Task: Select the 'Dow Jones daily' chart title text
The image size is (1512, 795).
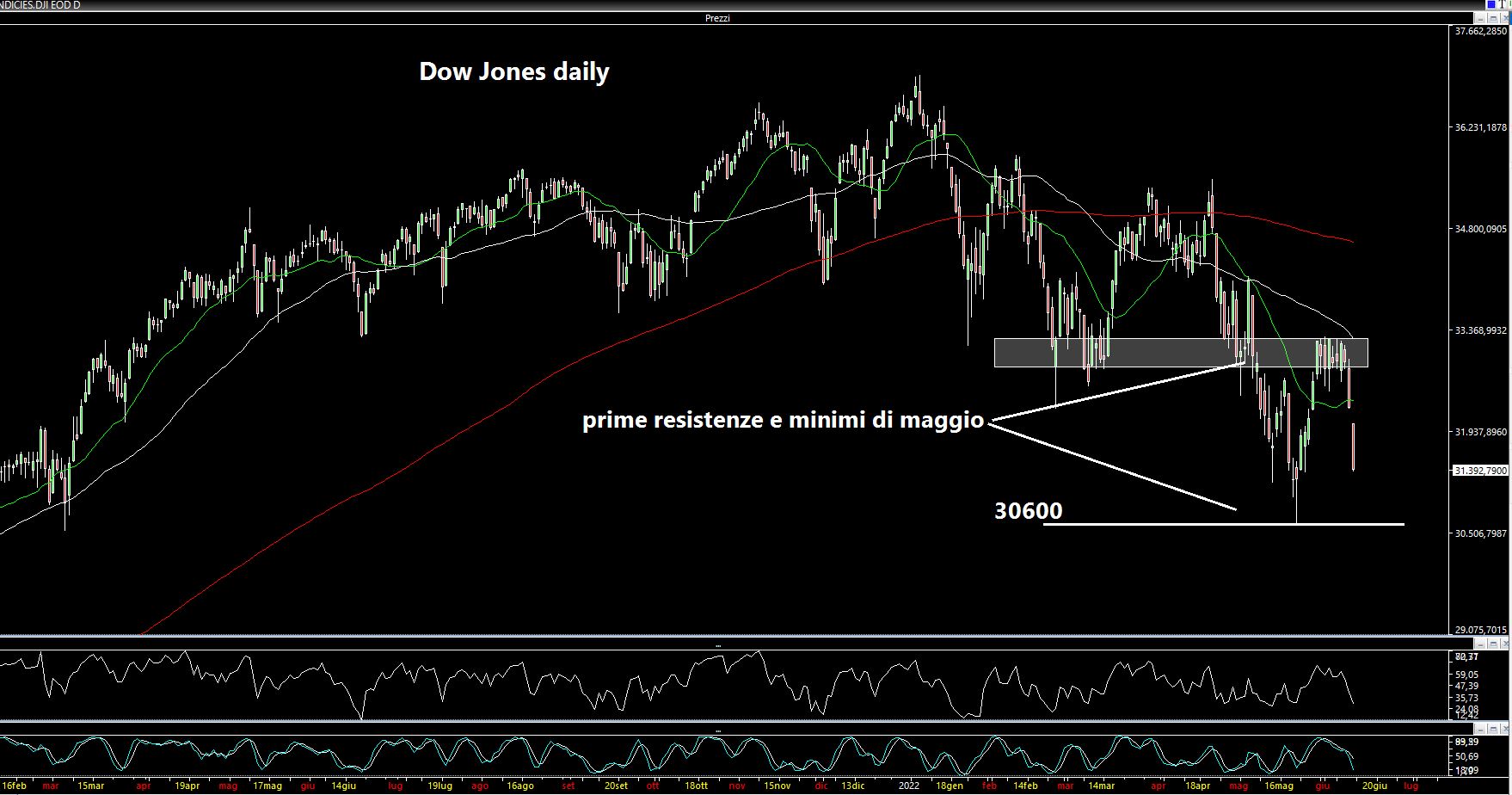Action: pyautogui.click(x=514, y=71)
